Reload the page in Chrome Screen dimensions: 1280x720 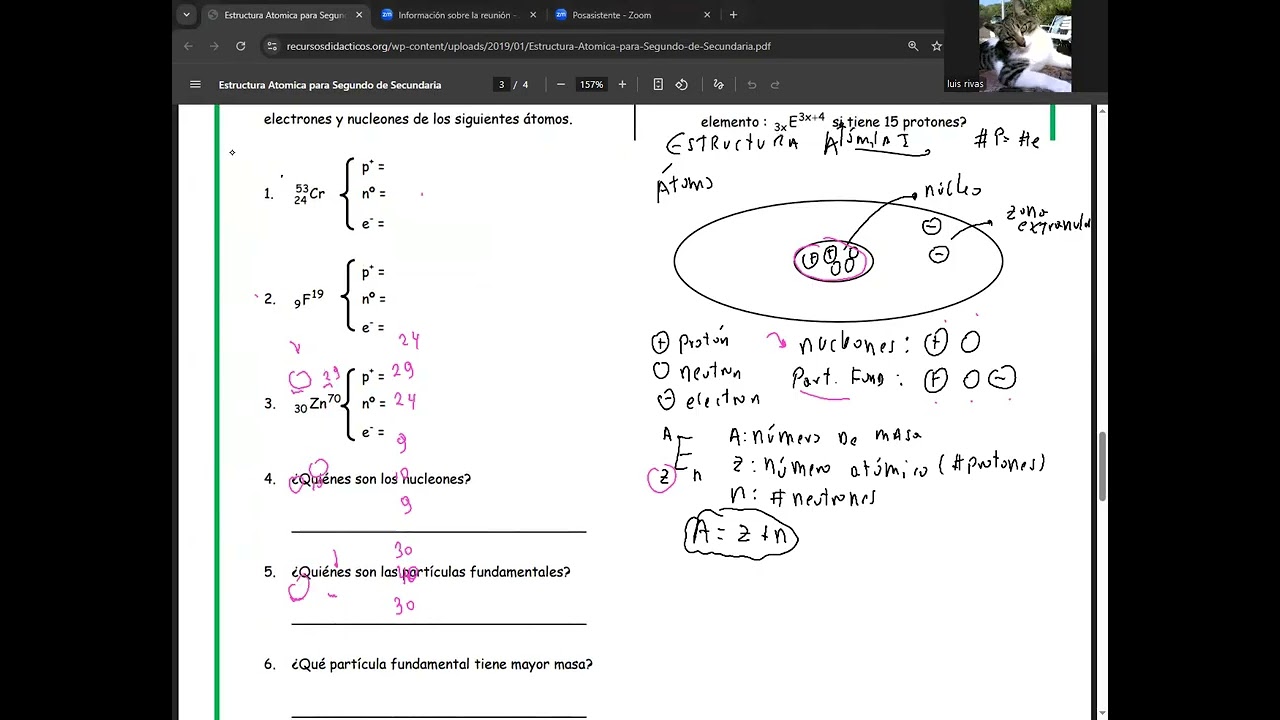241,46
